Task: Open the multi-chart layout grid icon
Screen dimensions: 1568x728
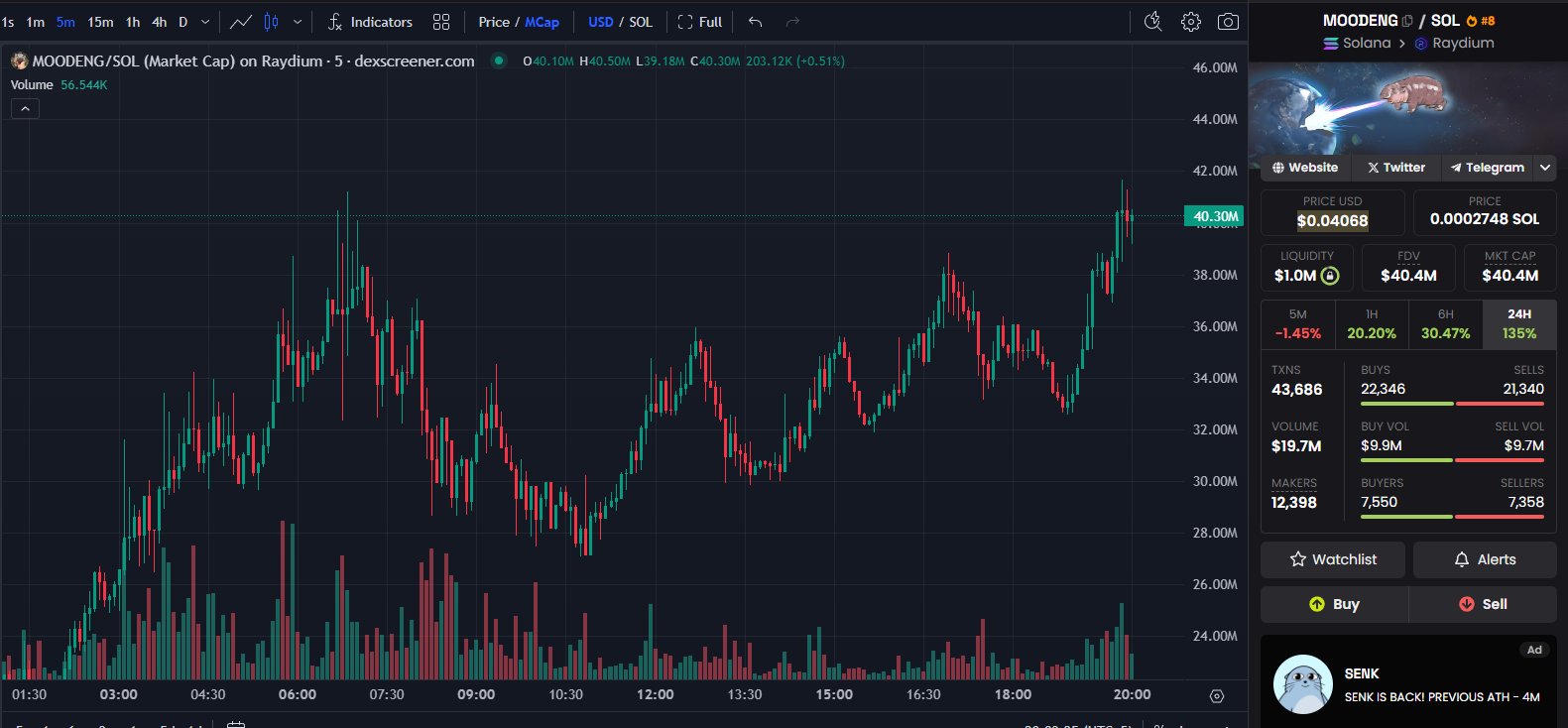Action: click(x=441, y=22)
